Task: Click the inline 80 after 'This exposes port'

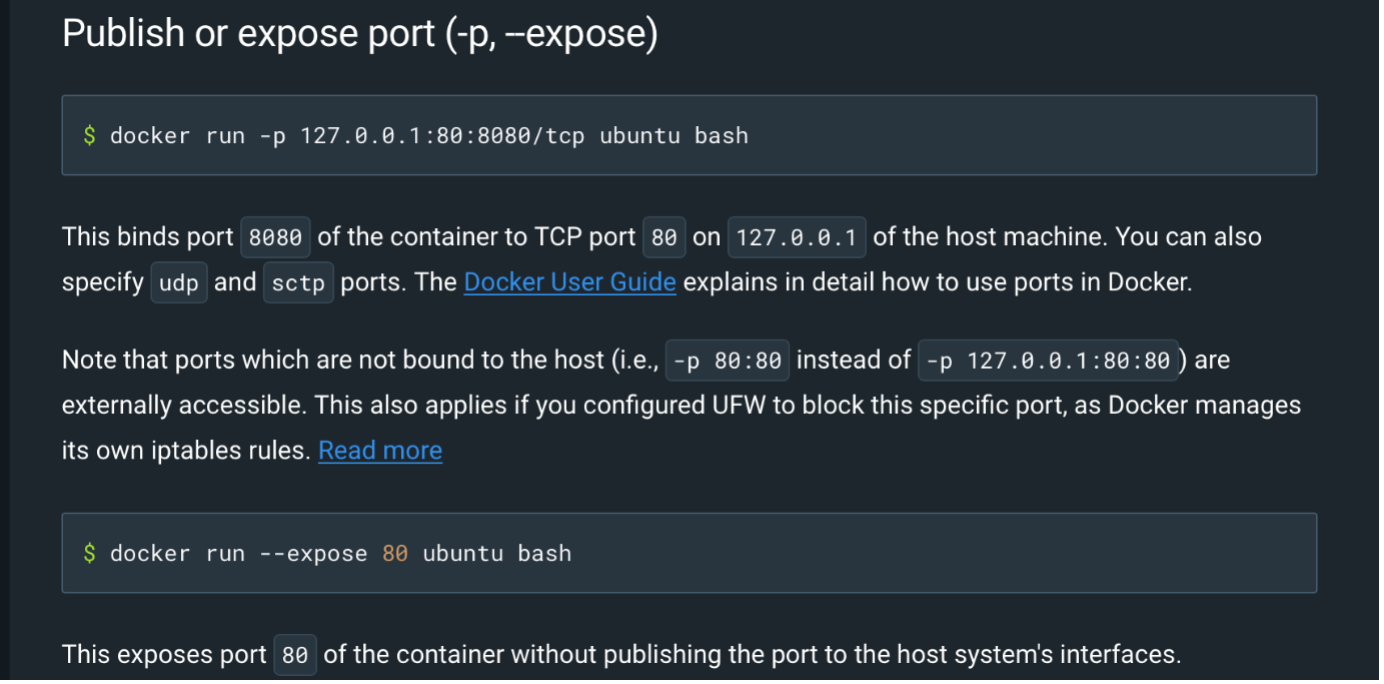Action: [295, 656]
